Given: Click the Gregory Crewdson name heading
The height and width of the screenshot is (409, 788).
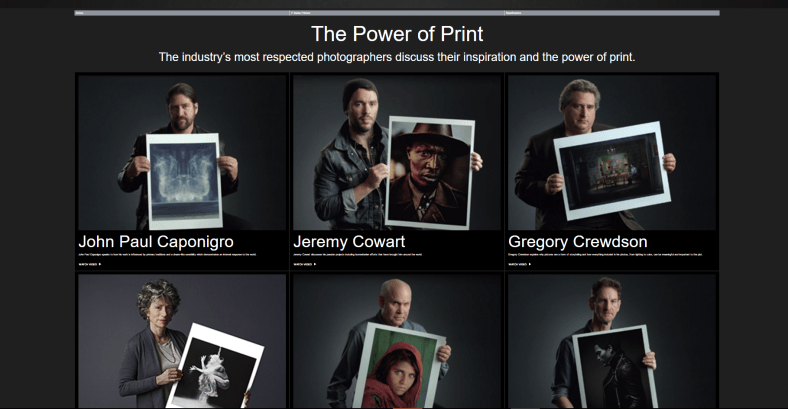Looking at the screenshot, I should coord(577,242).
